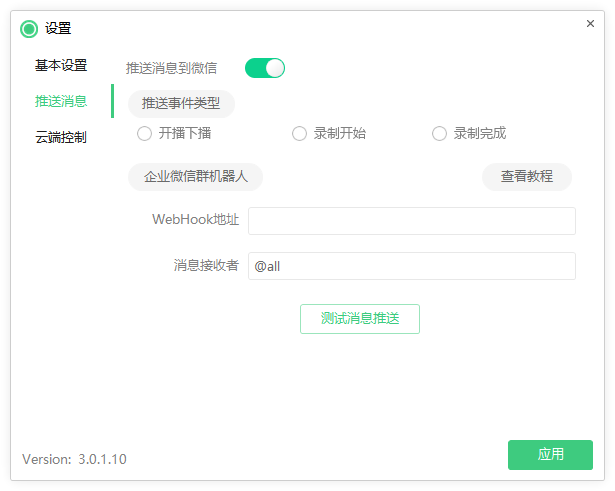Click the green app logo icon
Screen dimensions: 615x491
click(x=29, y=29)
